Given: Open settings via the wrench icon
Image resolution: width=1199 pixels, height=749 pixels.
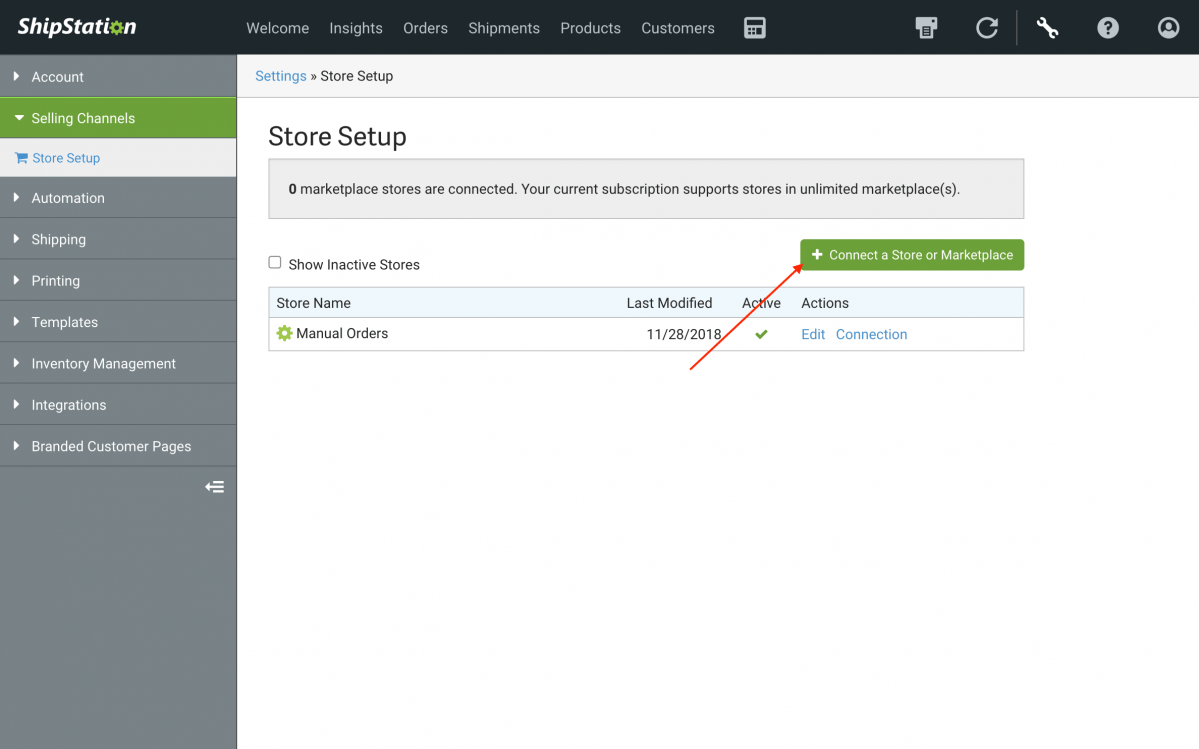Looking at the screenshot, I should tap(1047, 28).
